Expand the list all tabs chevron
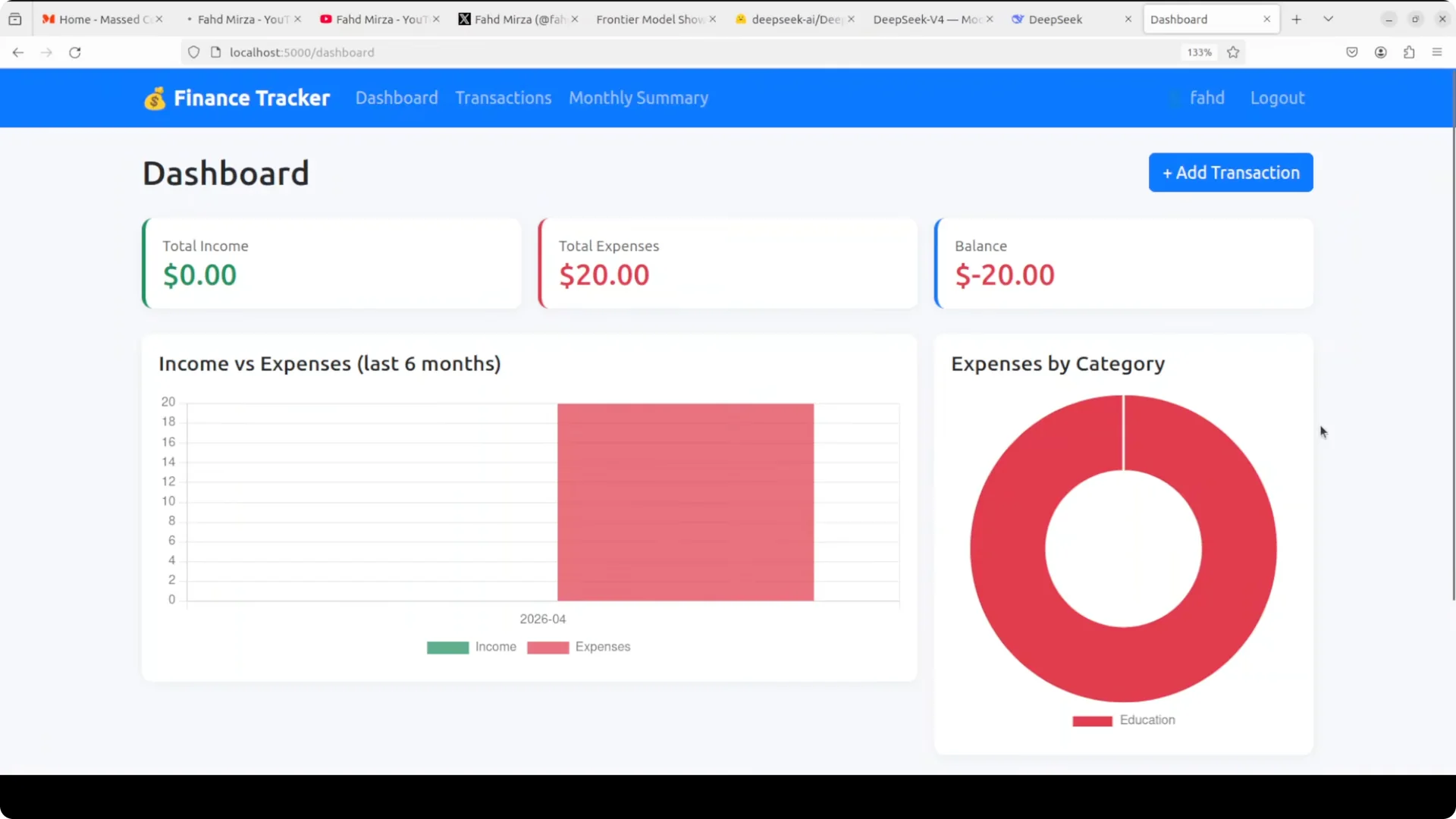1456x819 pixels. 1329,19
